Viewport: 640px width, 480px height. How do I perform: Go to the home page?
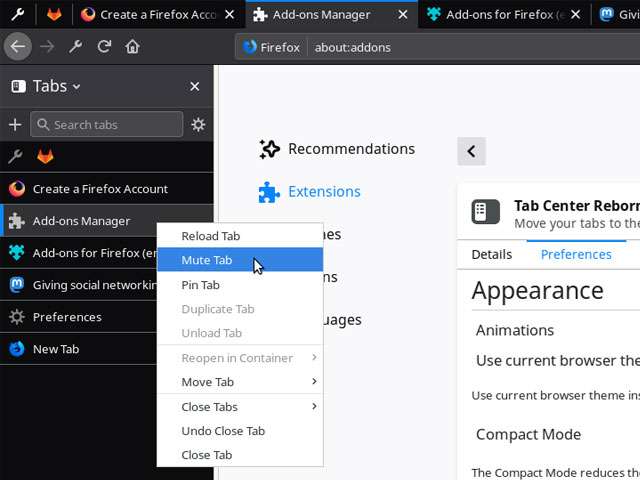click(133, 47)
